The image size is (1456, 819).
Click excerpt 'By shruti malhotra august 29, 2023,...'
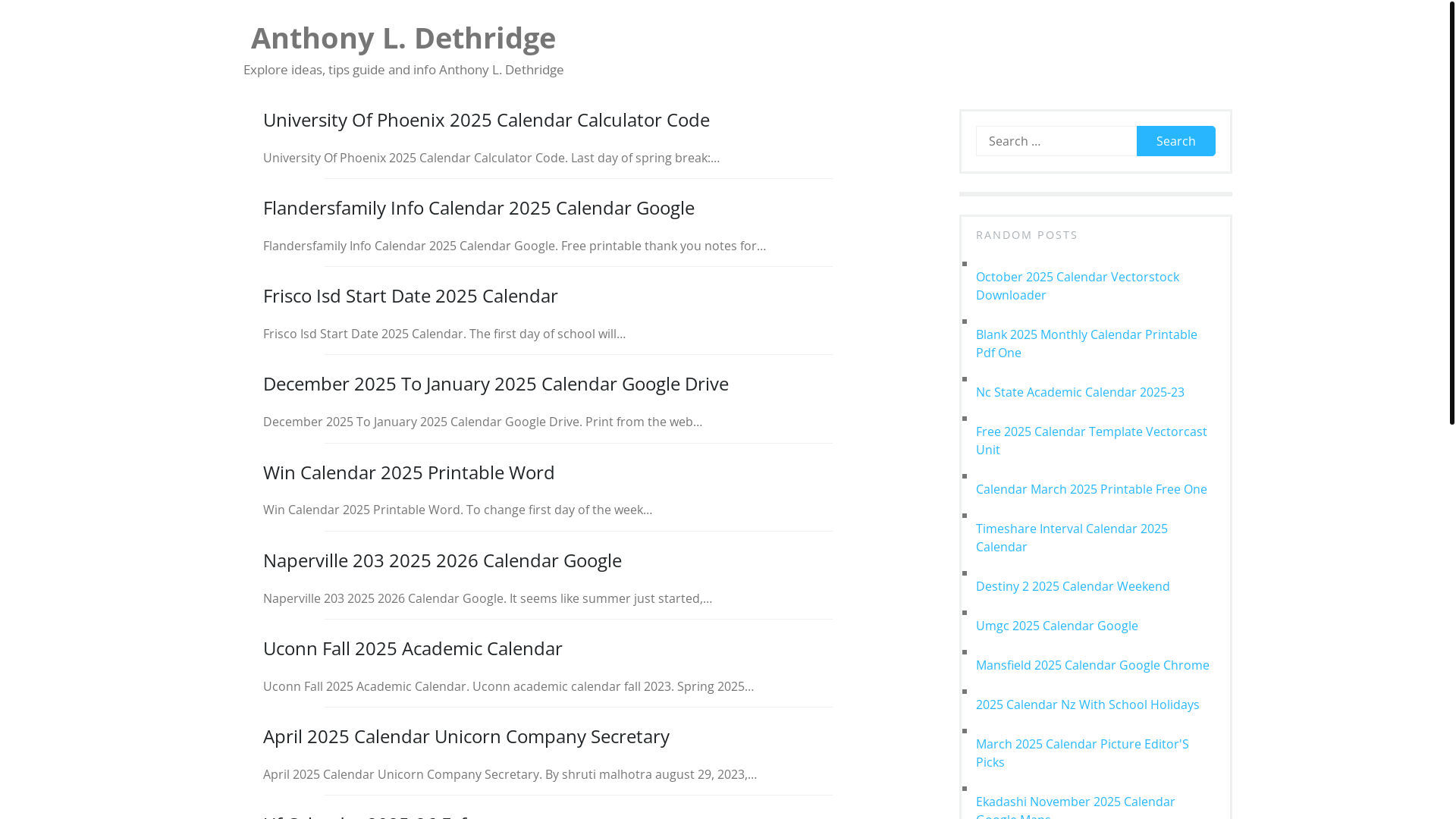tap(651, 774)
